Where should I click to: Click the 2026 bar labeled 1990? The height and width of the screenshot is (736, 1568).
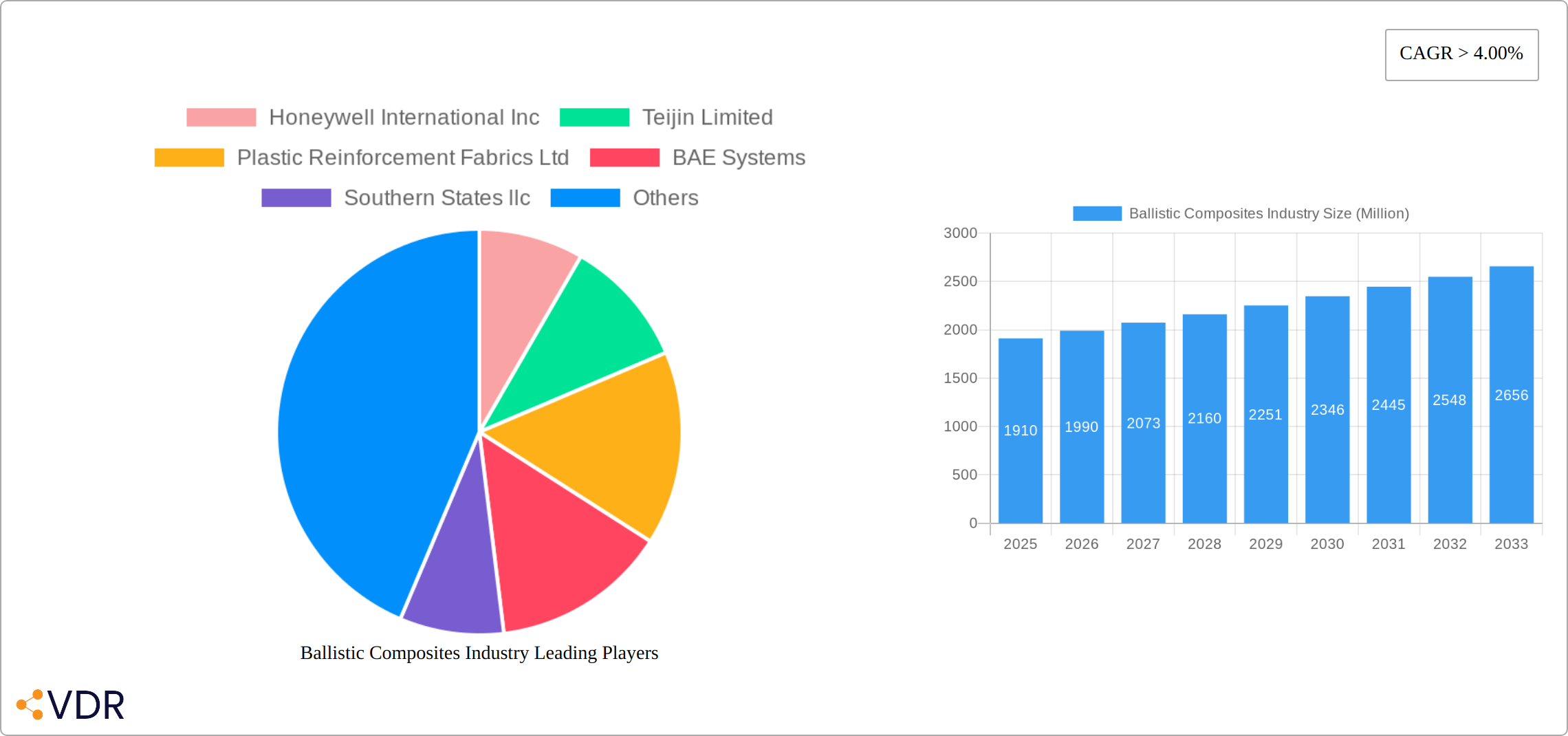point(1082,427)
